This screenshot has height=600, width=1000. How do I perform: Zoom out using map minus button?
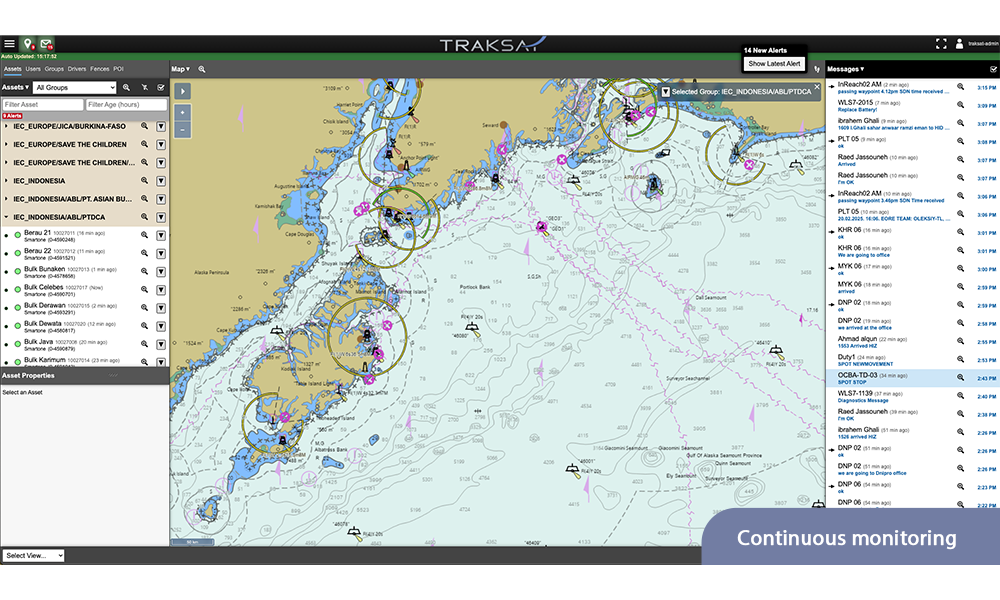pos(181,131)
